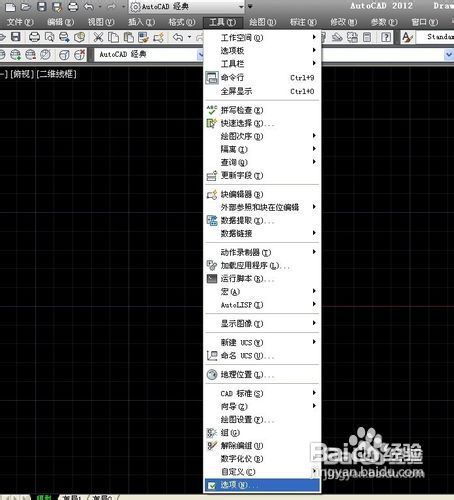The height and width of the screenshot is (500, 454).
Task: Choose 运行脚本 from the Tools menu
Action: [x=262, y=279]
